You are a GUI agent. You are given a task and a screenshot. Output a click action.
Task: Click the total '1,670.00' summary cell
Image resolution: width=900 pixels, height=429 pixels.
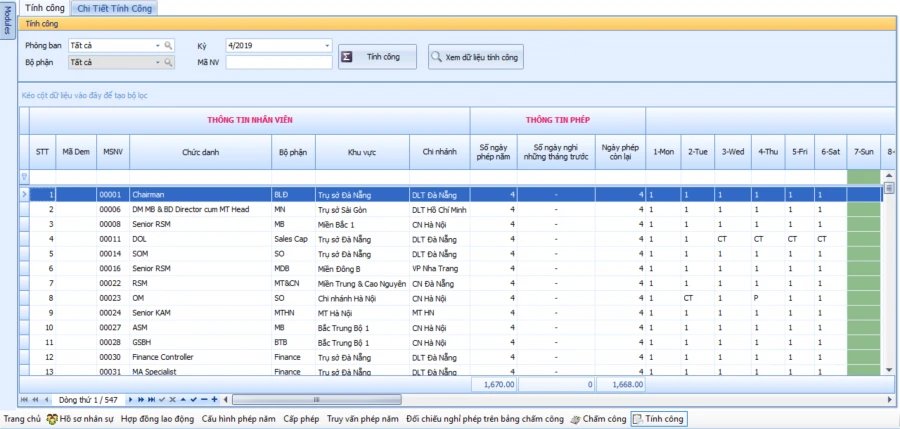coord(494,385)
